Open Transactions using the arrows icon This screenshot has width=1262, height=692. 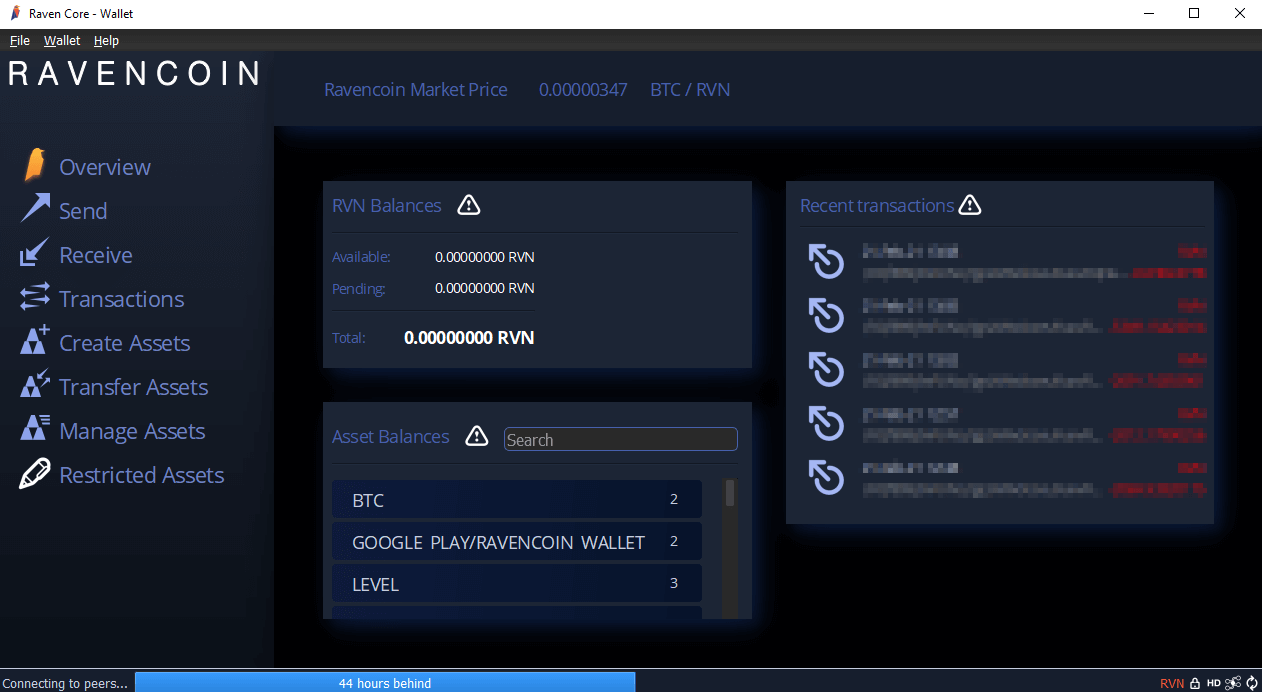click(33, 298)
